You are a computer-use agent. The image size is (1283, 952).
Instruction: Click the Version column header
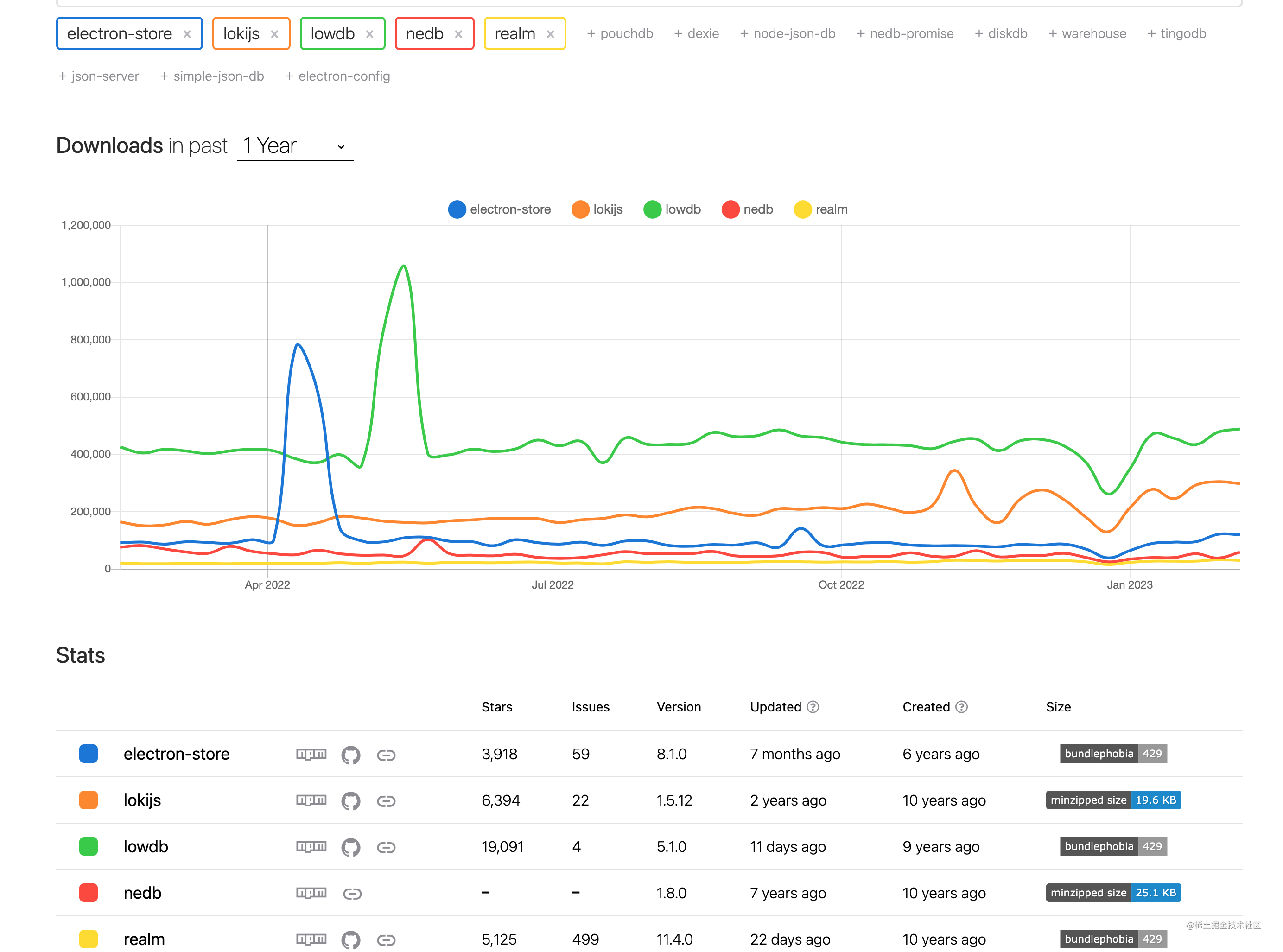679,707
